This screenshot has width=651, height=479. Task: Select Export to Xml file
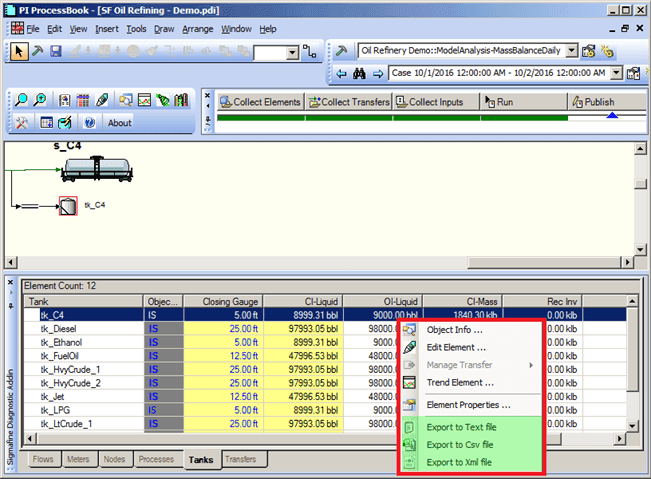coord(472,462)
